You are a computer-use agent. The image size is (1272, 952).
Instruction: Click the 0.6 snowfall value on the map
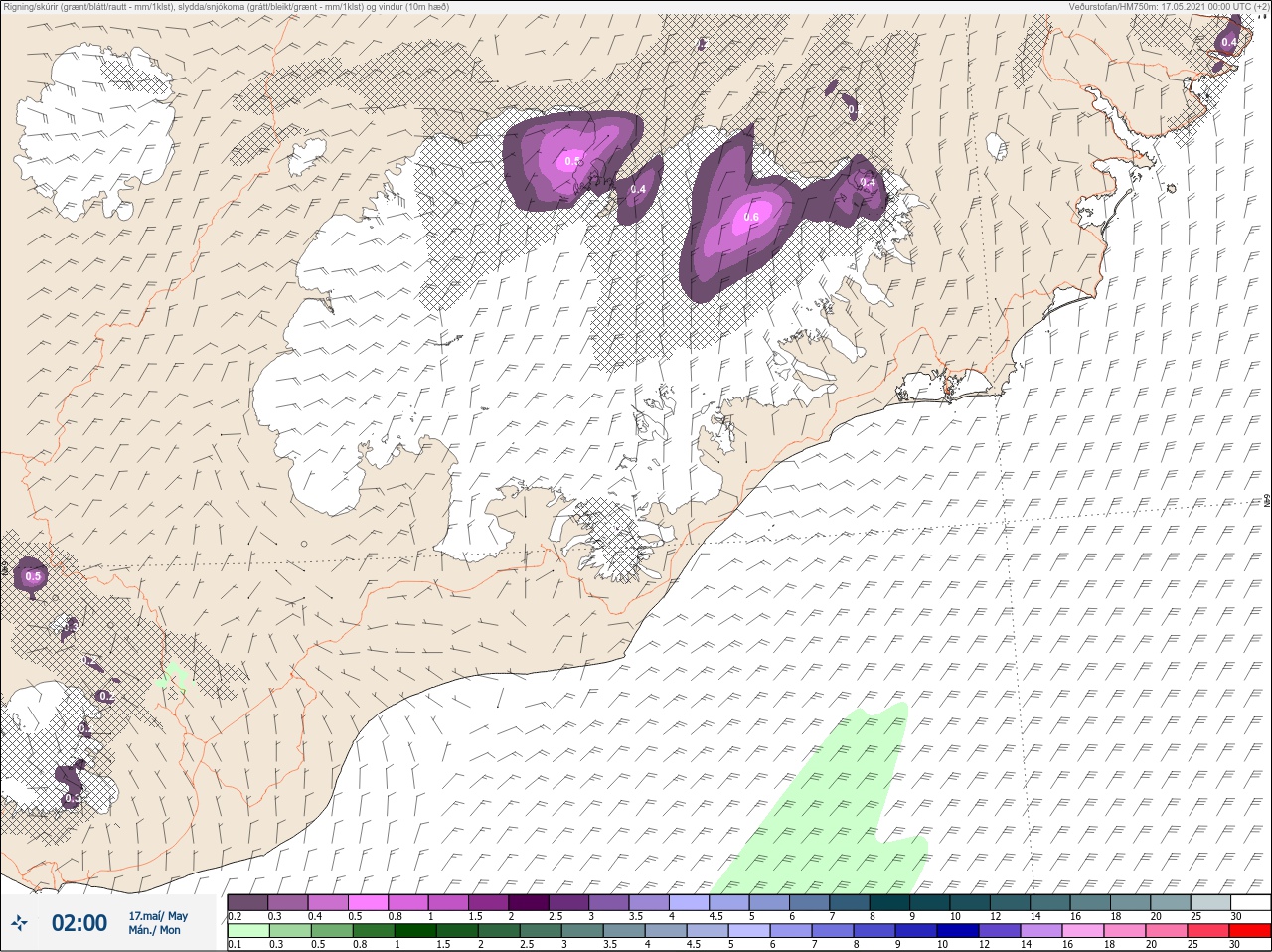coord(751,217)
